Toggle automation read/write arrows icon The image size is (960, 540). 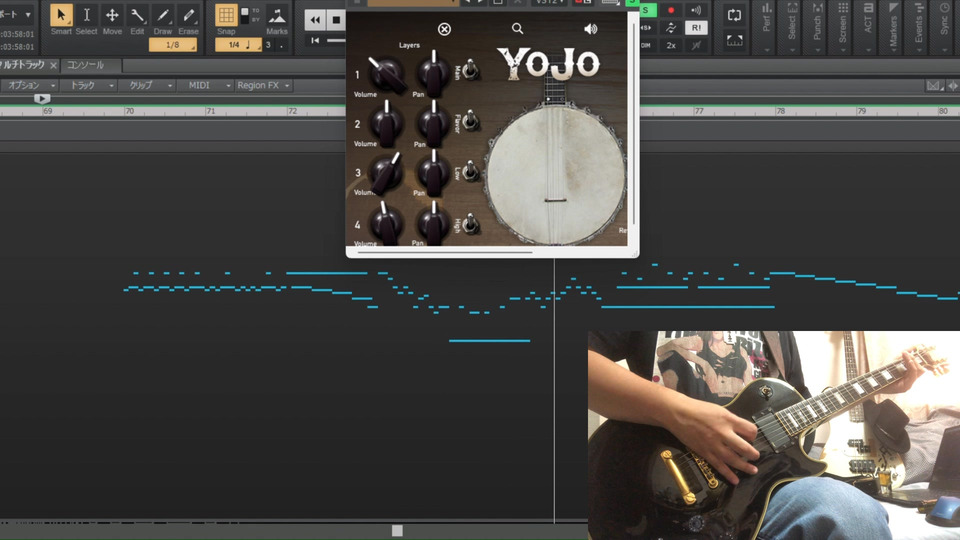click(671, 28)
